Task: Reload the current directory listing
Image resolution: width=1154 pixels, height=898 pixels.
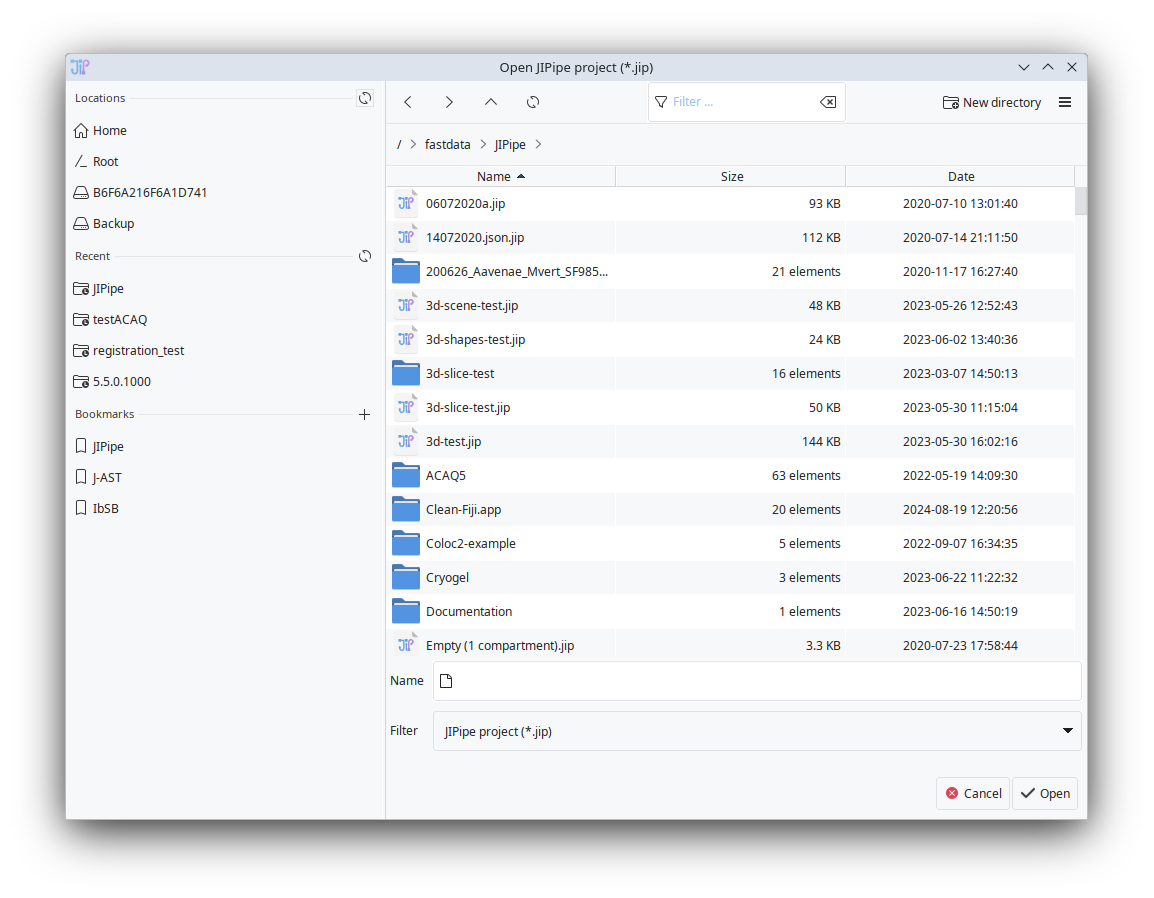Action: click(x=533, y=102)
